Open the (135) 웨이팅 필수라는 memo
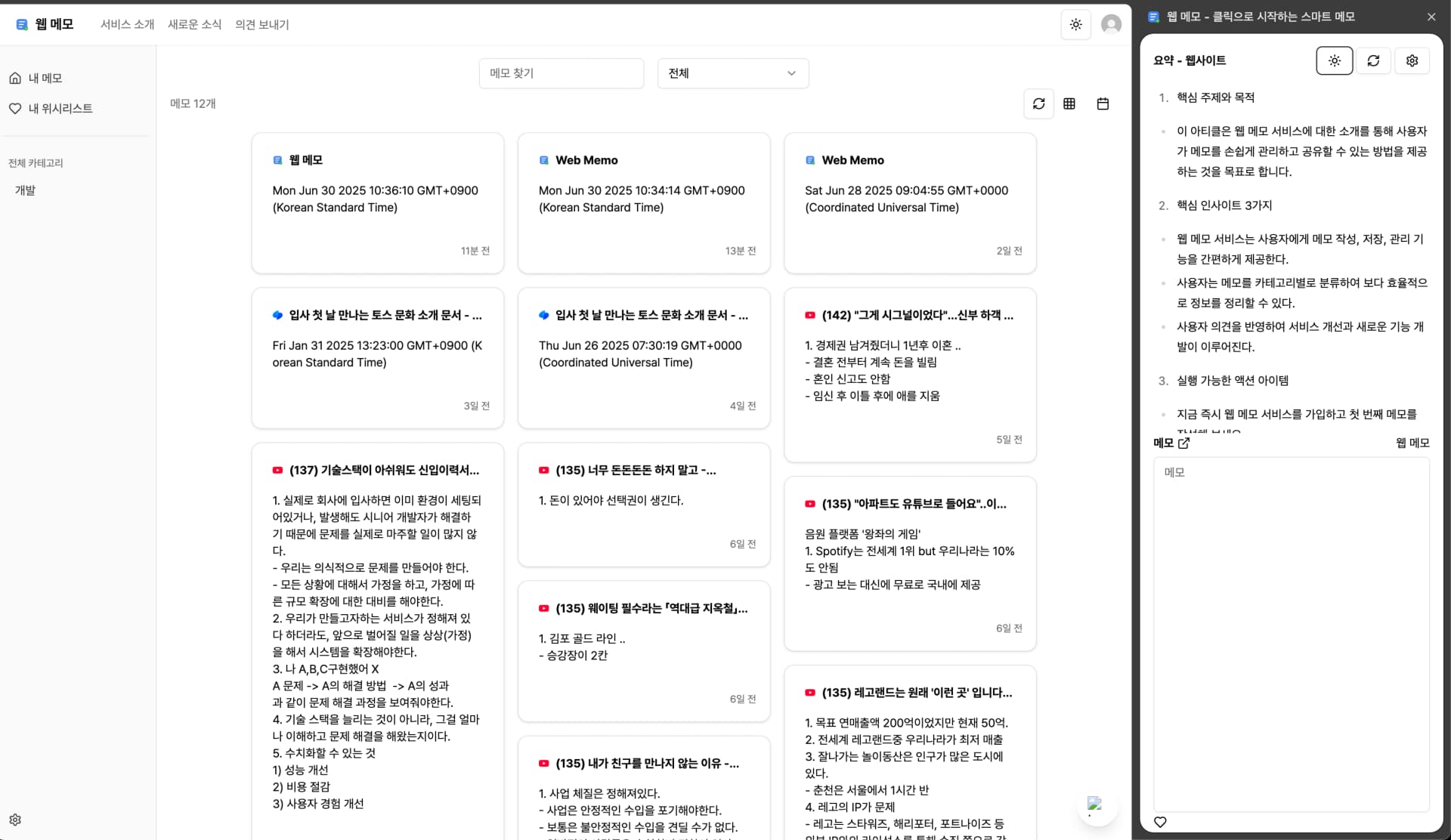The height and width of the screenshot is (840, 1451). coord(644,651)
